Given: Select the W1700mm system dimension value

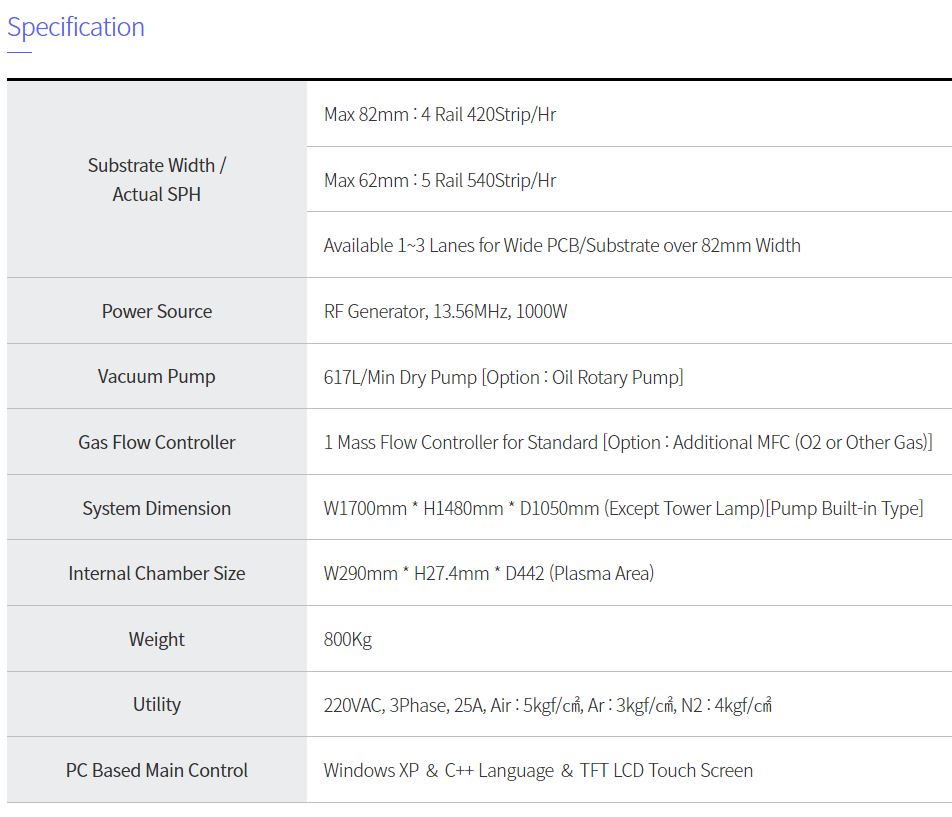Looking at the screenshot, I should click(623, 508).
